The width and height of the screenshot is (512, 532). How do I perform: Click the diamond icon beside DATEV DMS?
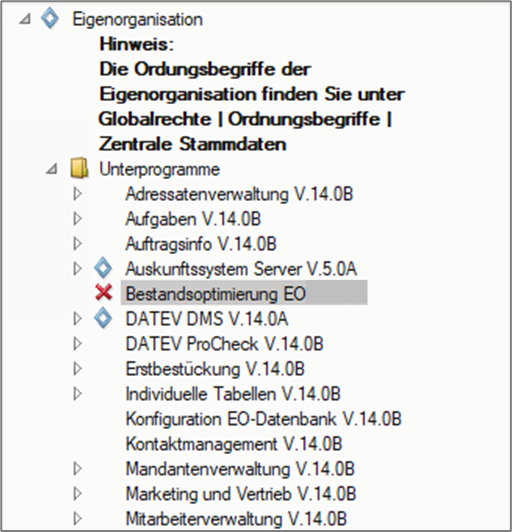click(x=103, y=318)
